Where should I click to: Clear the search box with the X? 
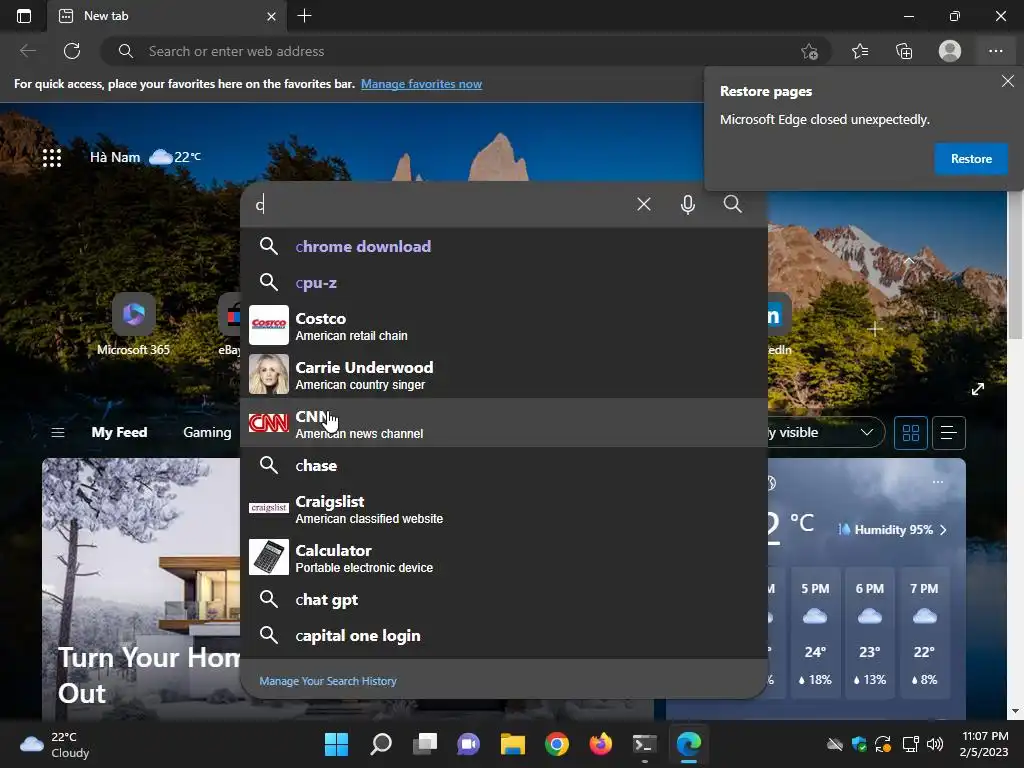click(643, 204)
